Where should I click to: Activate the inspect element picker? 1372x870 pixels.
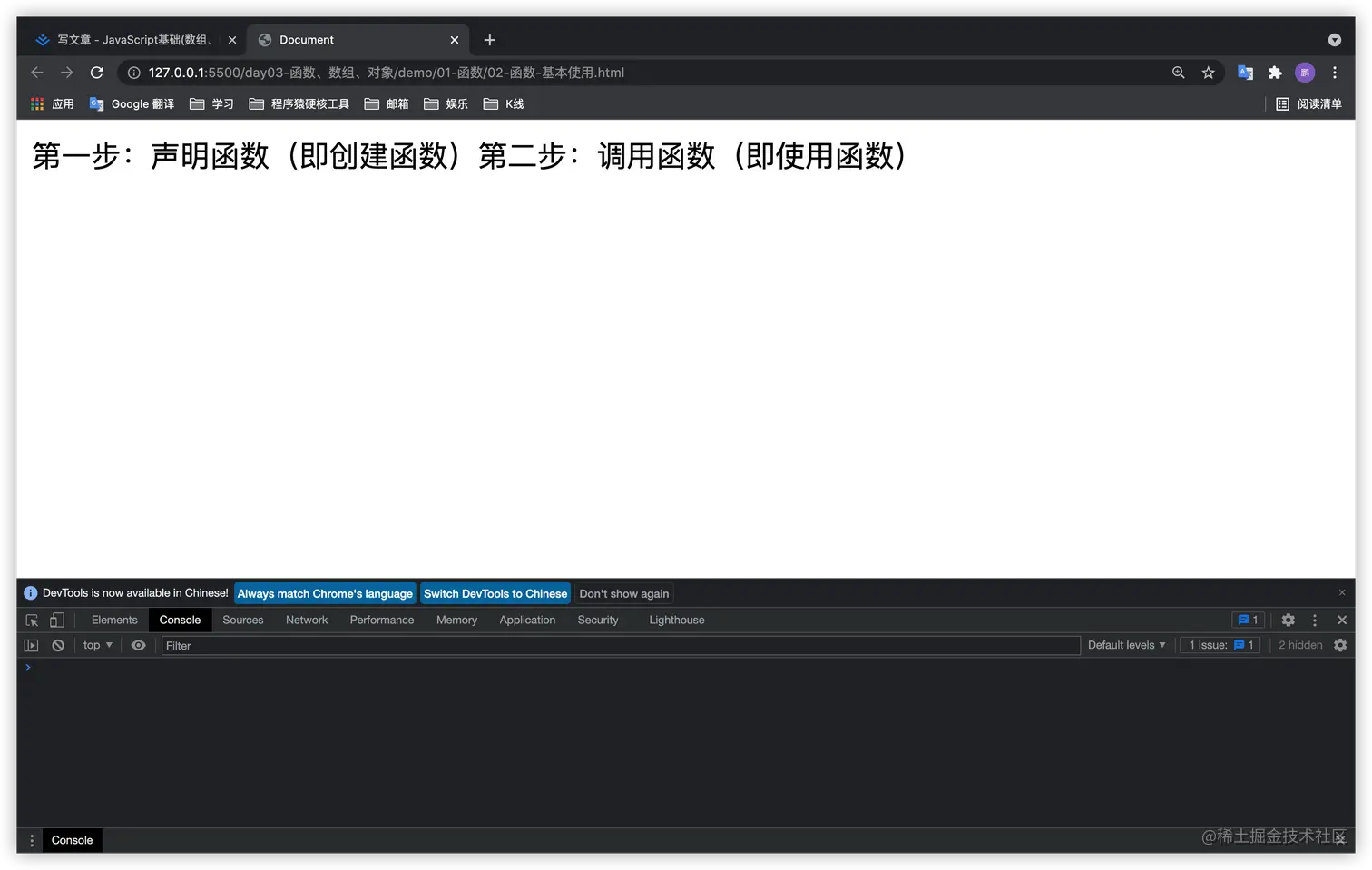[32, 621]
